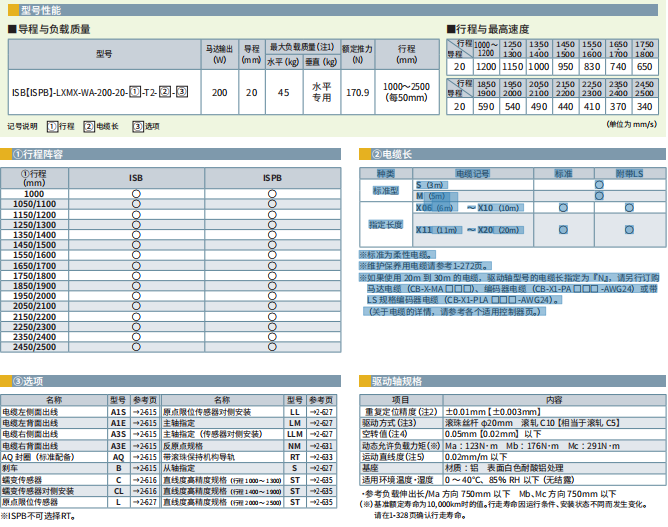Click the note ※维护保养用电缆请参考1-272页。
Viewport: 668px width, 527px height.
point(425,266)
